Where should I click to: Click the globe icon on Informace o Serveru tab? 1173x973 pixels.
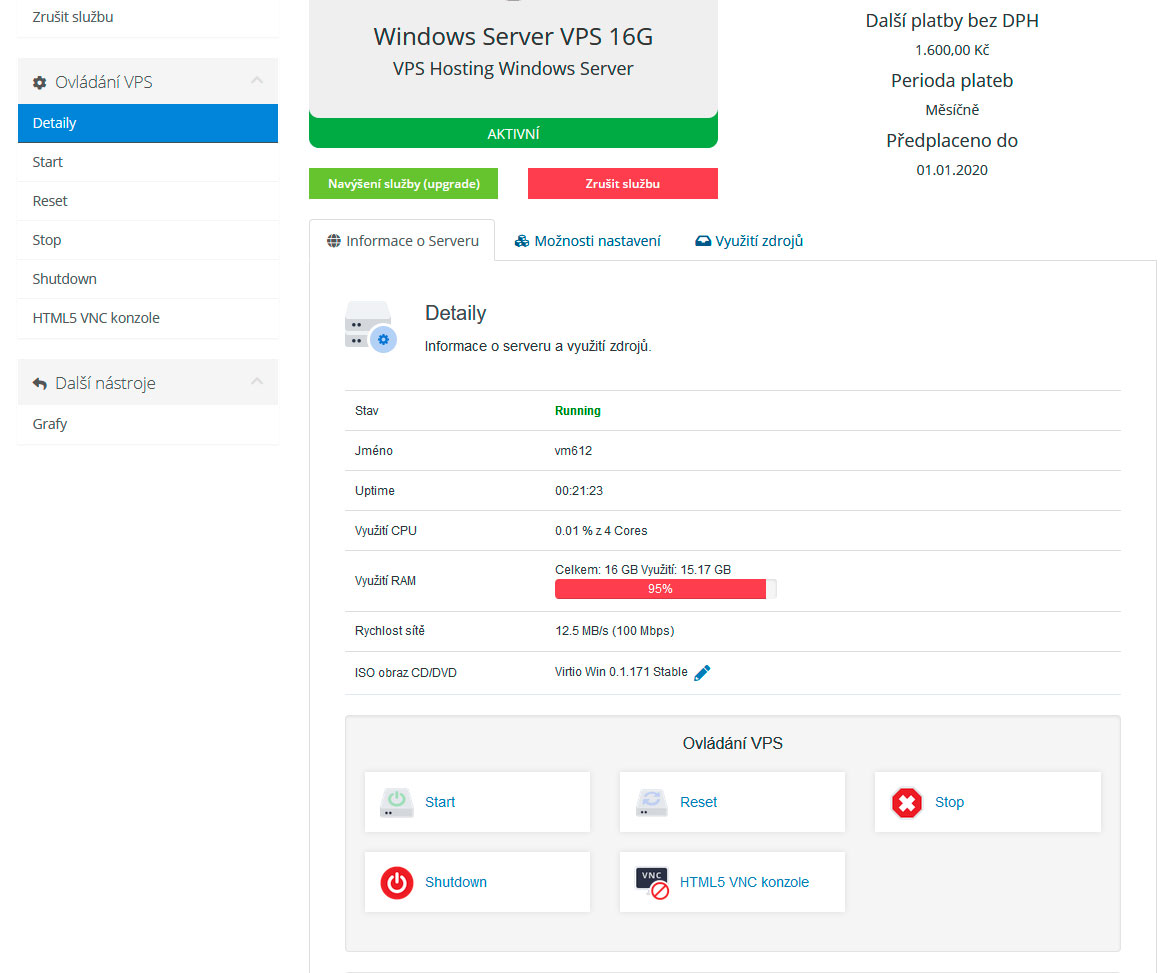pos(331,240)
